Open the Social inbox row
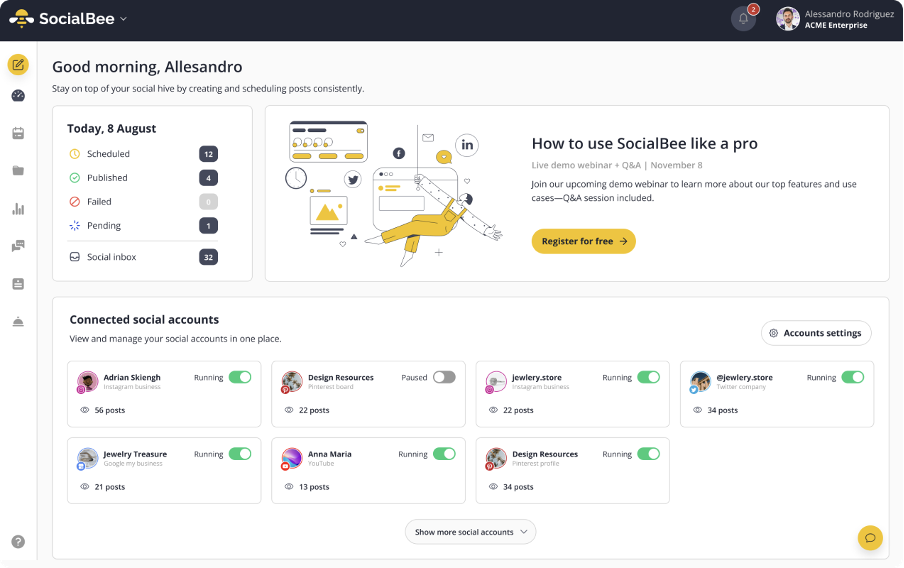The height and width of the screenshot is (568, 904). click(142, 257)
